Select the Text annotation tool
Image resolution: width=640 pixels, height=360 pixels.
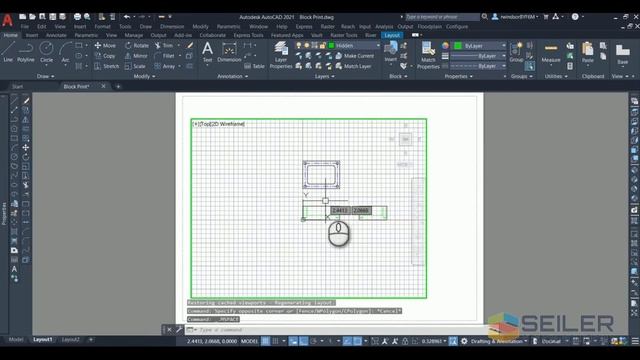click(207, 52)
